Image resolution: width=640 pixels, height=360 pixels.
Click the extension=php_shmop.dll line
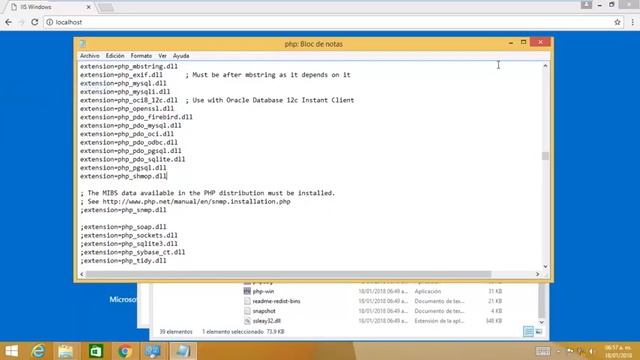click(123, 176)
